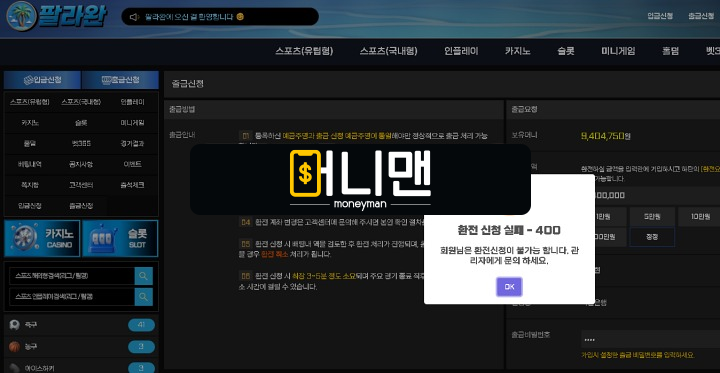Image resolution: width=720 pixels, height=373 pixels.
Task: Click the 출금신청 page heading
Action: tap(187, 84)
